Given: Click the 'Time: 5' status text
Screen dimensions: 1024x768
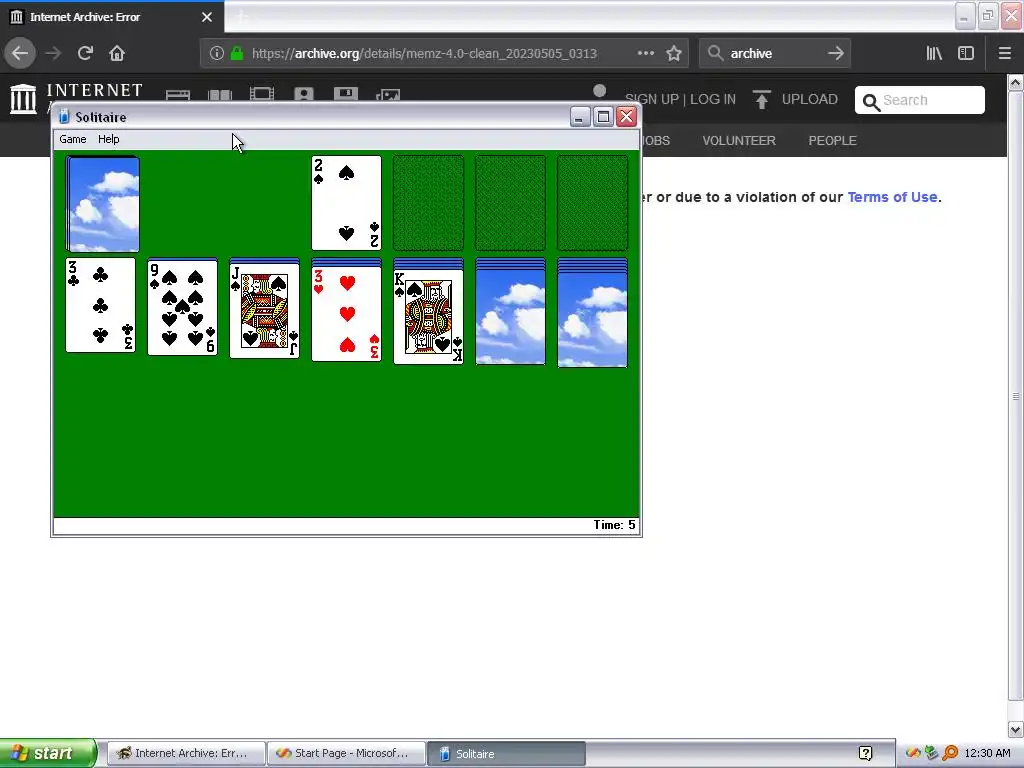Looking at the screenshot, I should 614,525.
